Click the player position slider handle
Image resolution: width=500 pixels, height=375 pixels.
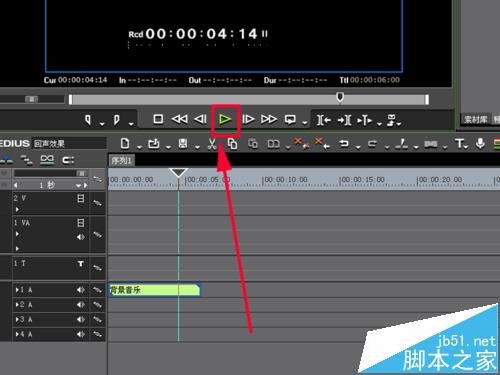pos(340,97)
